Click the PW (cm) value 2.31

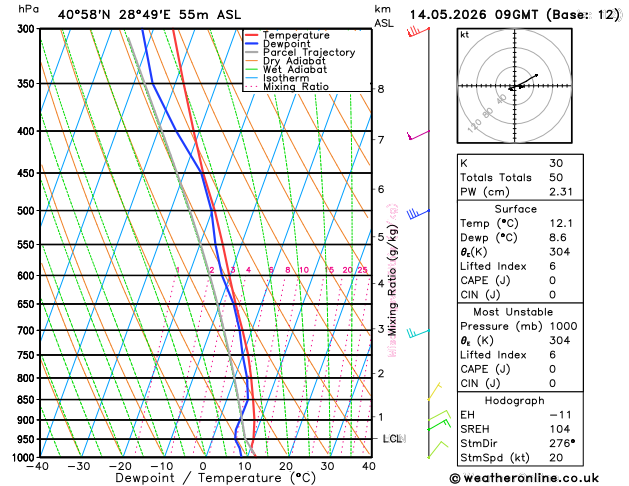561,192
